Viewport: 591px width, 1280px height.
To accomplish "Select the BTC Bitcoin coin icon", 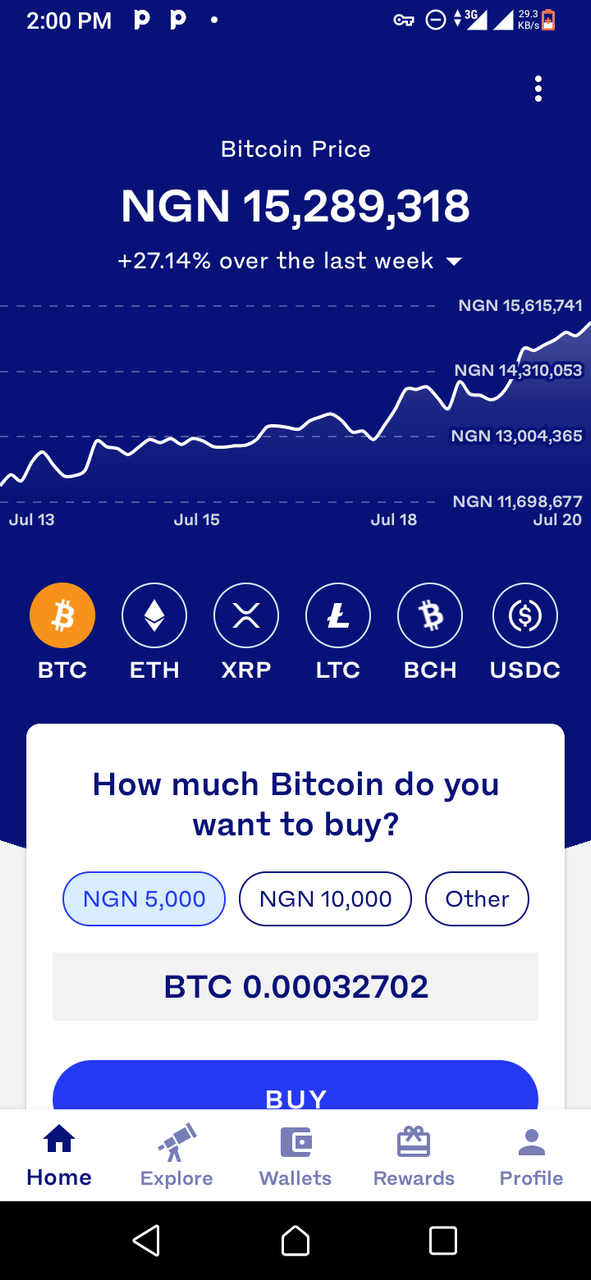I will tap(63, 616).
